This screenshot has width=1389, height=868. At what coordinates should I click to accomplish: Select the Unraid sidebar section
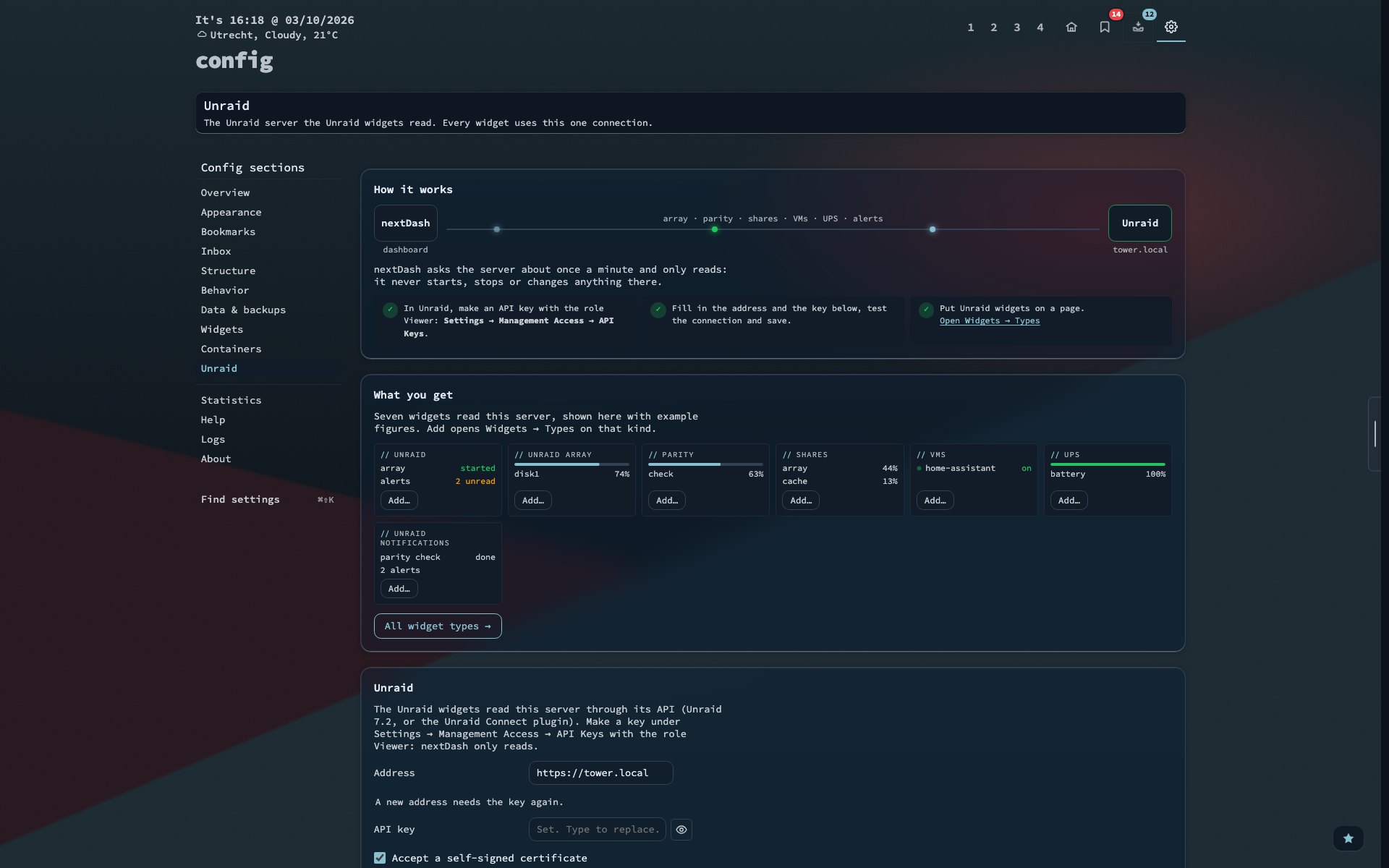pyautogui.click(x=219, y=368)
